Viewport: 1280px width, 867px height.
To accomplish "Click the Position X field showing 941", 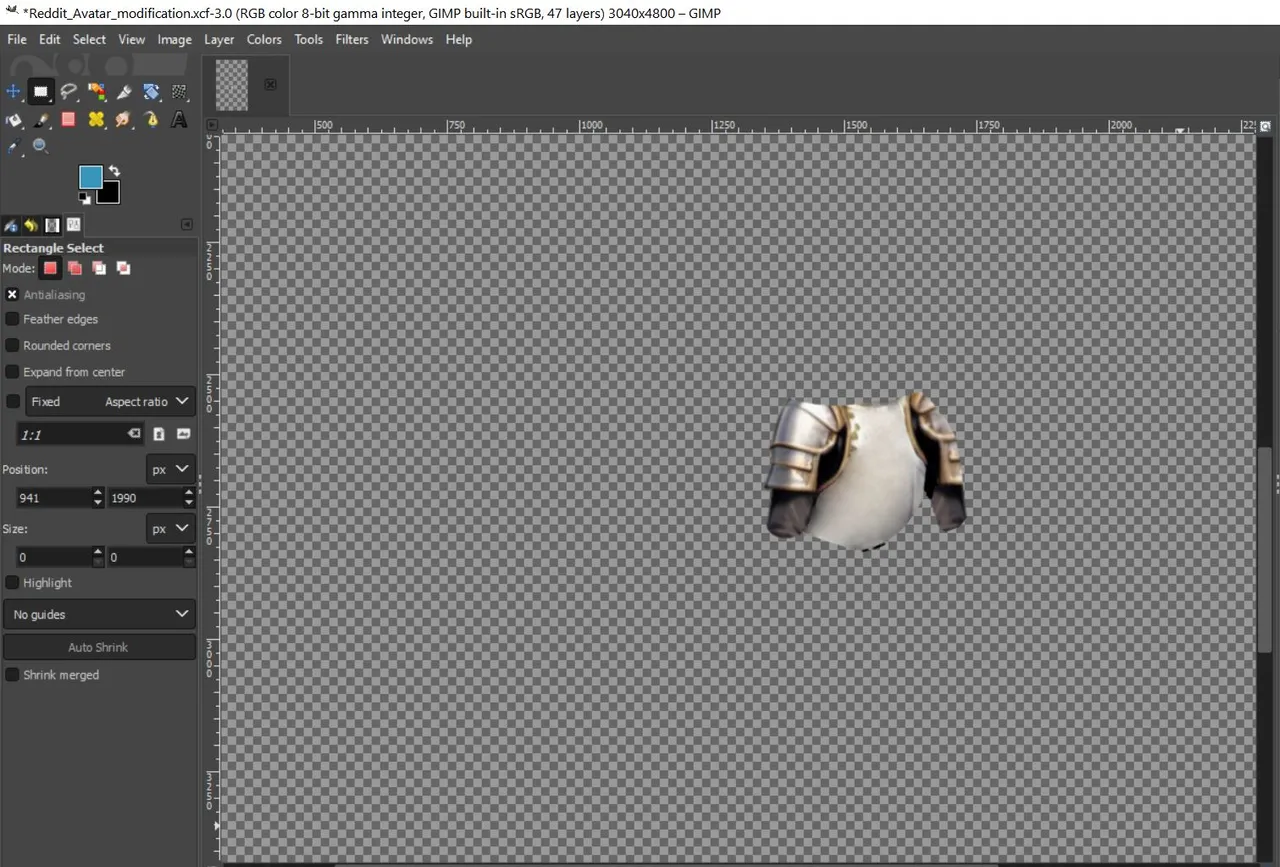I will pyautogui.click(x=53, y=497).
